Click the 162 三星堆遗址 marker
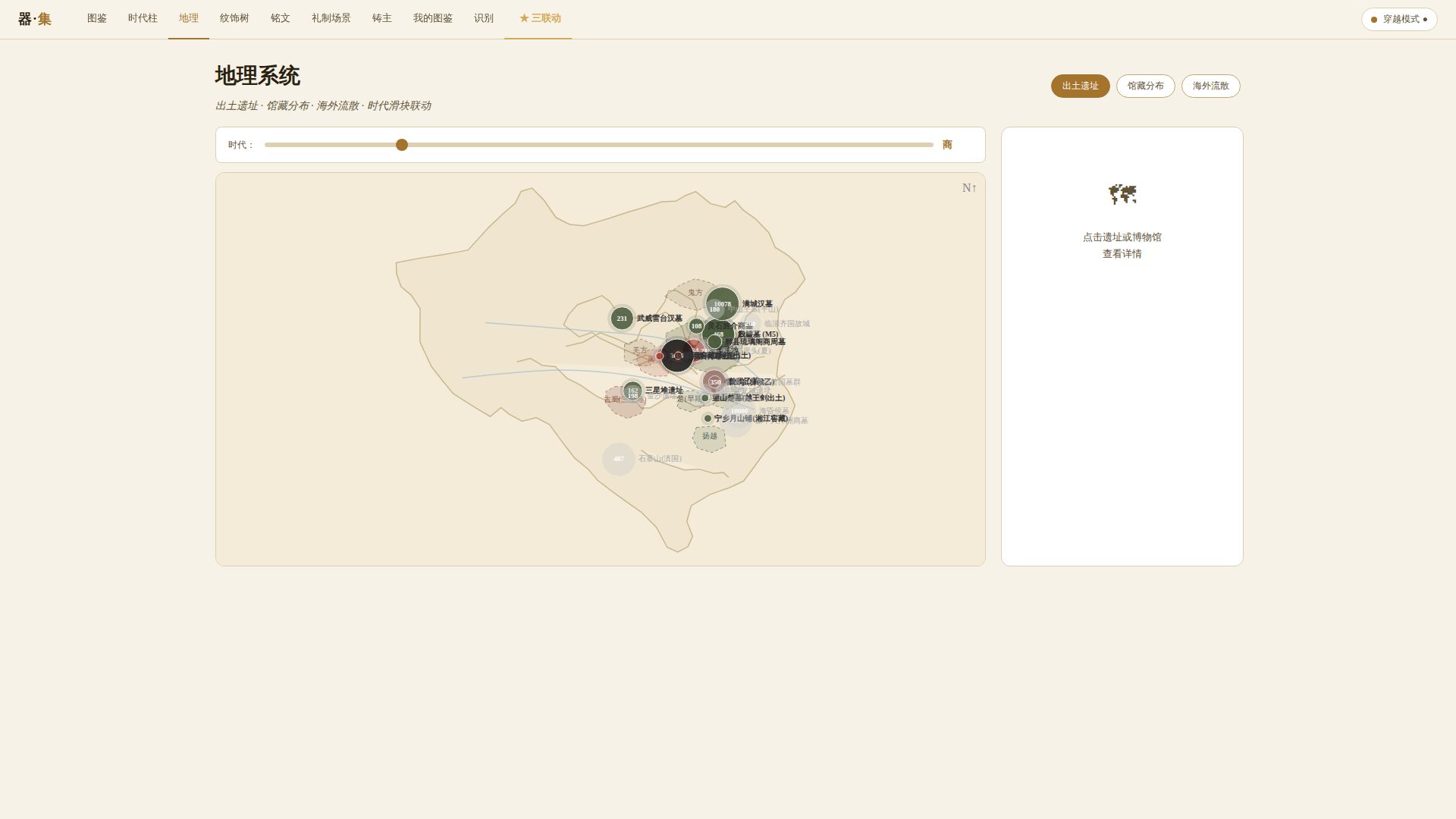Screen dimensions: 1456x819 (x=632, y=391)
